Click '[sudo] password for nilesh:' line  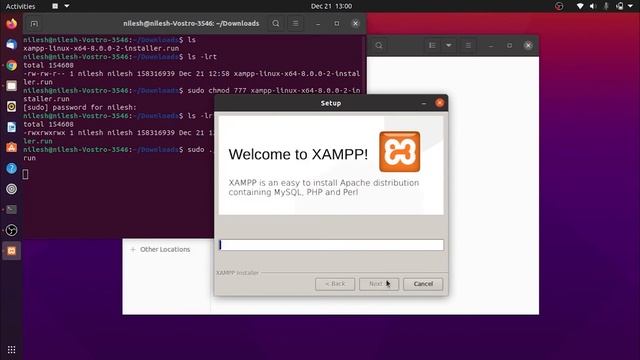[80, 107]
